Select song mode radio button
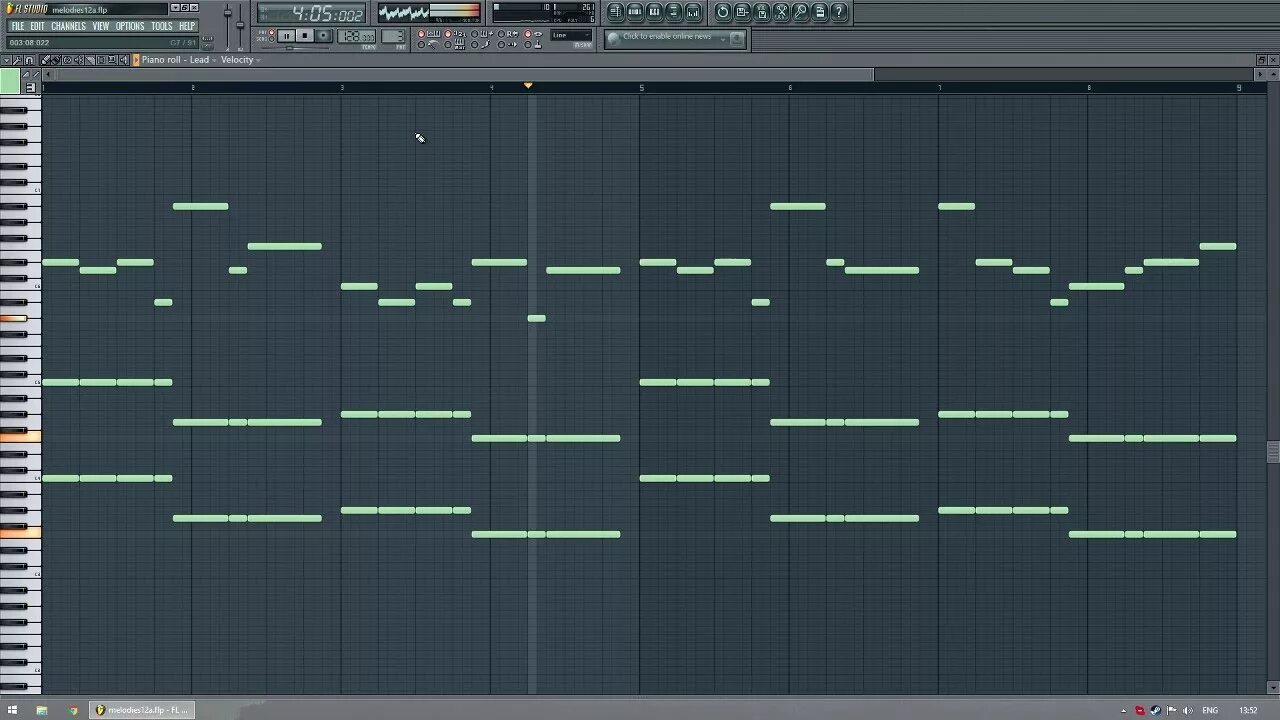 pos(271,39)
